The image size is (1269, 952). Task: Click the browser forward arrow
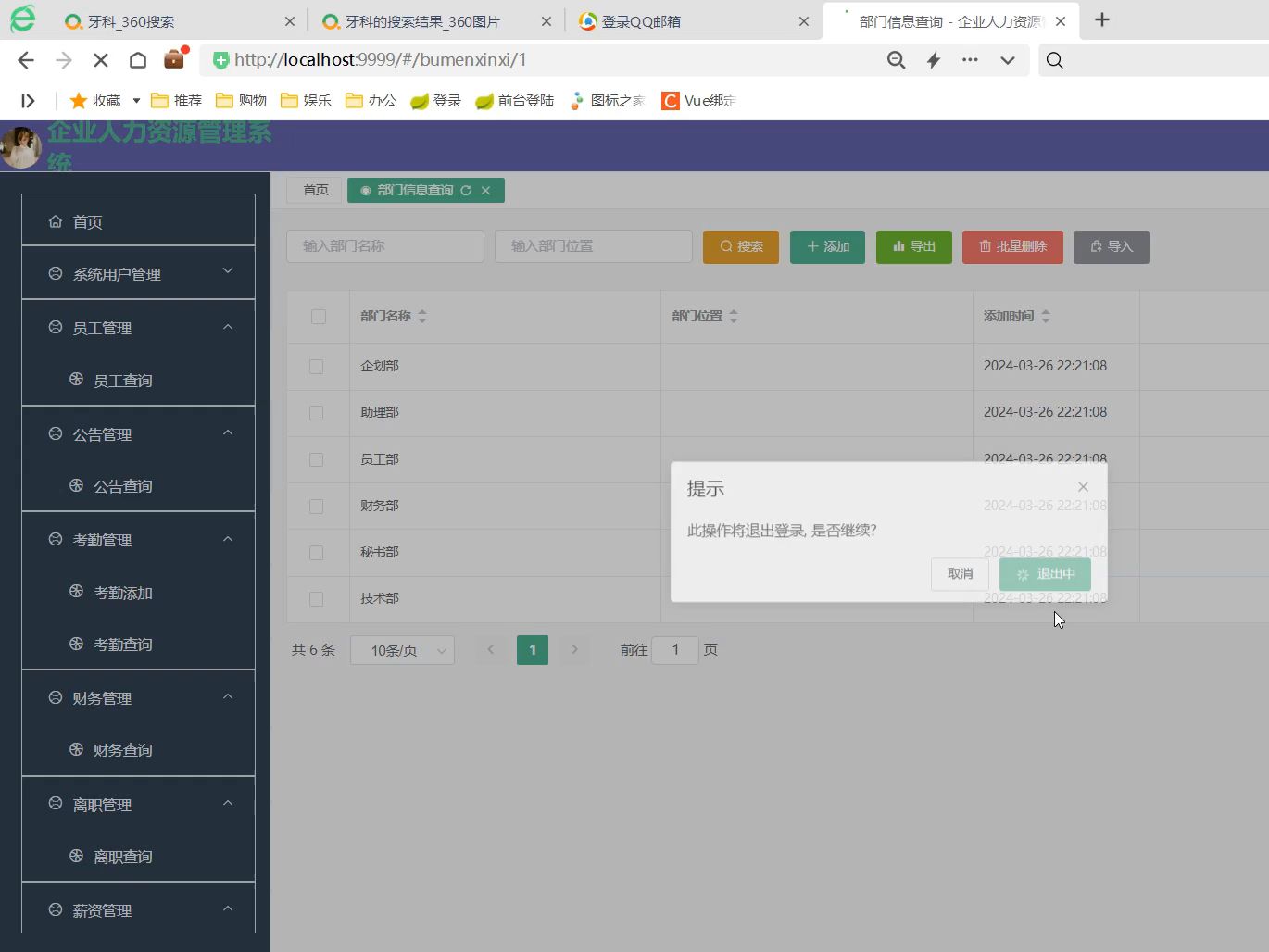[63, 60]
